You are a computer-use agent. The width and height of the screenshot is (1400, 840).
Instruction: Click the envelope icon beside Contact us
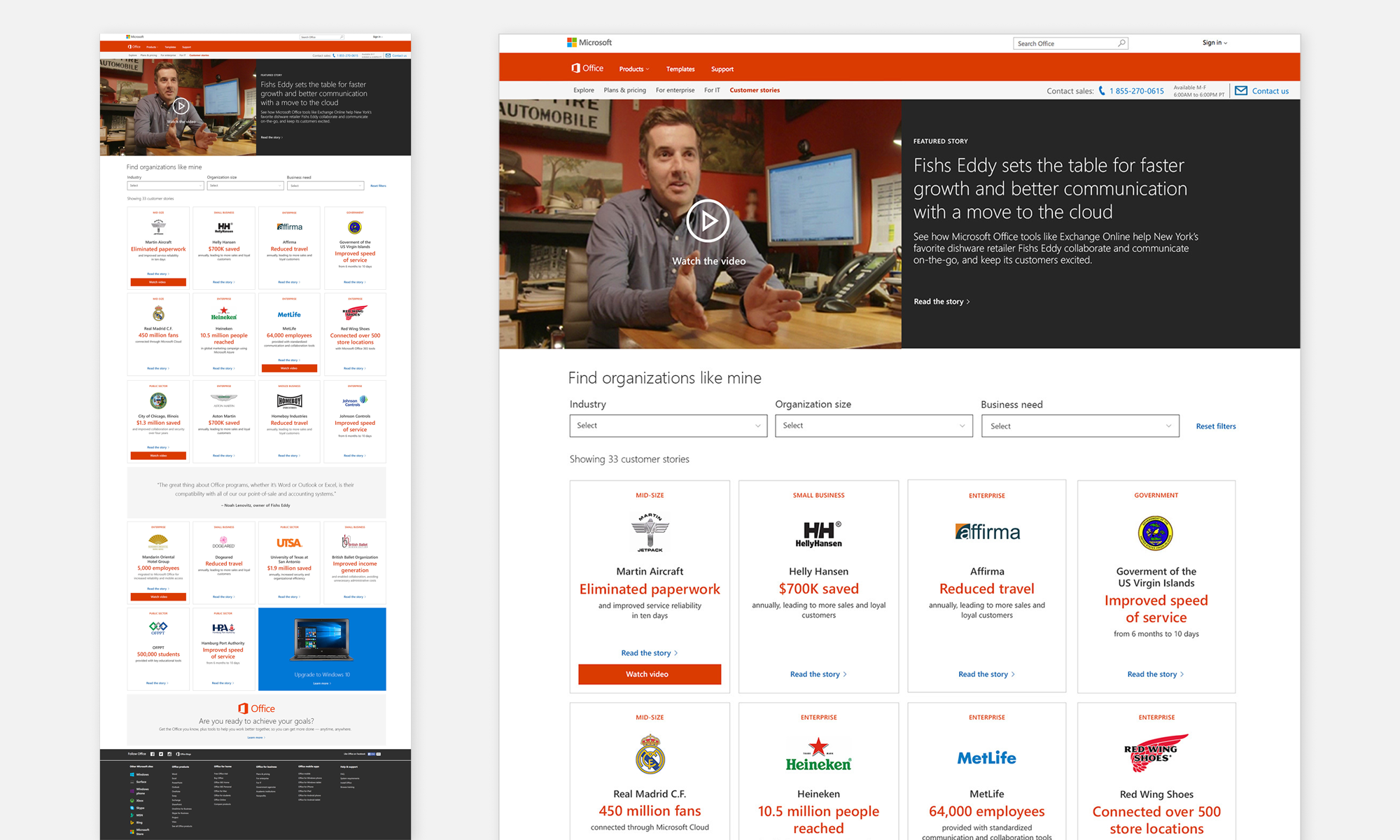pos(1241,90)
